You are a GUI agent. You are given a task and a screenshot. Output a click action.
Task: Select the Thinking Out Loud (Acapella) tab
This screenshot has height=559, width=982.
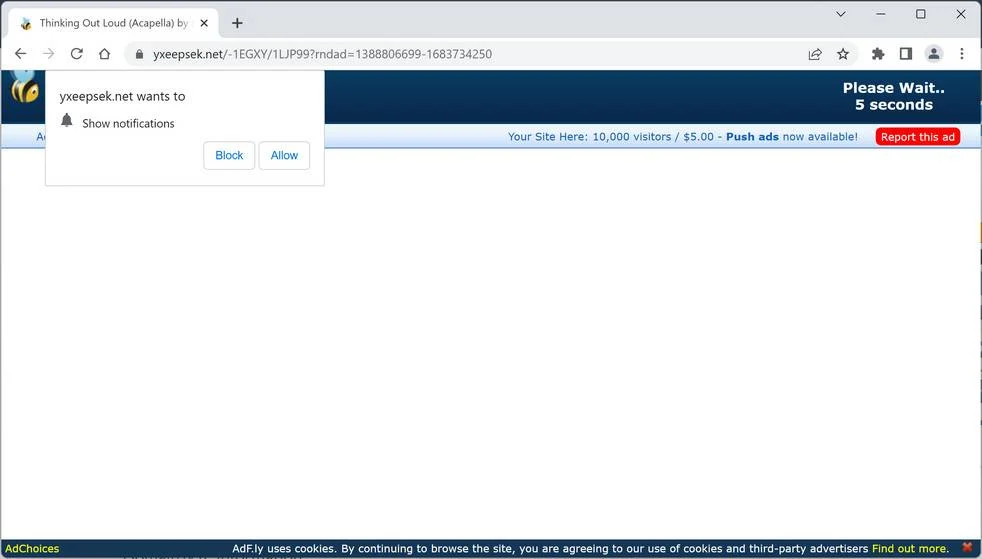113,23
